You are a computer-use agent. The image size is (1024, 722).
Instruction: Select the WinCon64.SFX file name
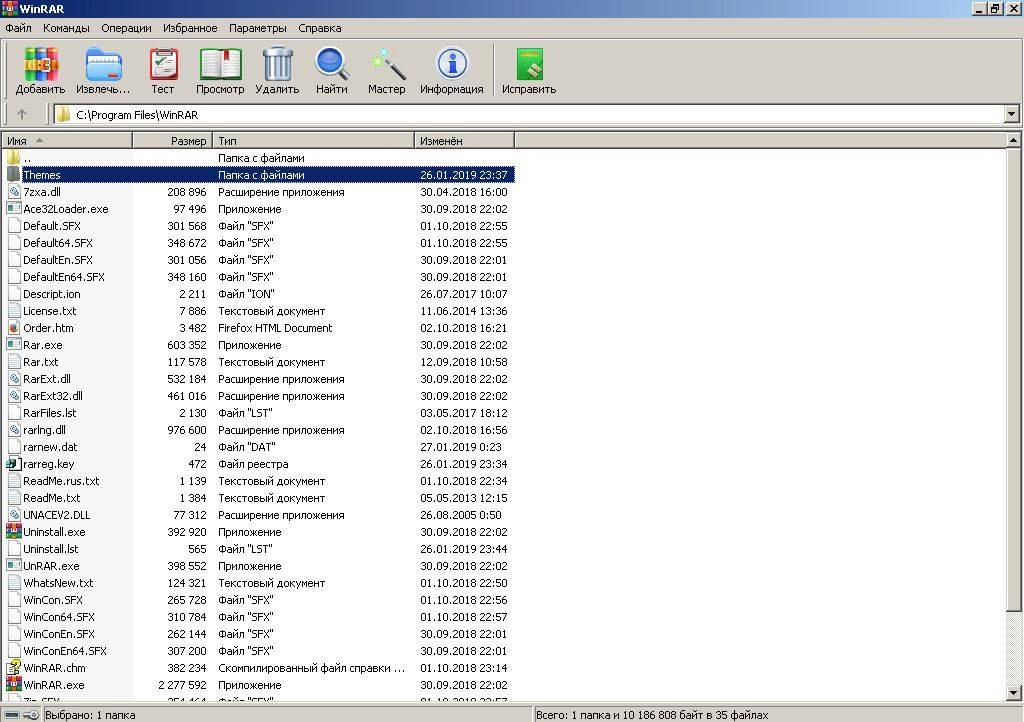point(59,616)
